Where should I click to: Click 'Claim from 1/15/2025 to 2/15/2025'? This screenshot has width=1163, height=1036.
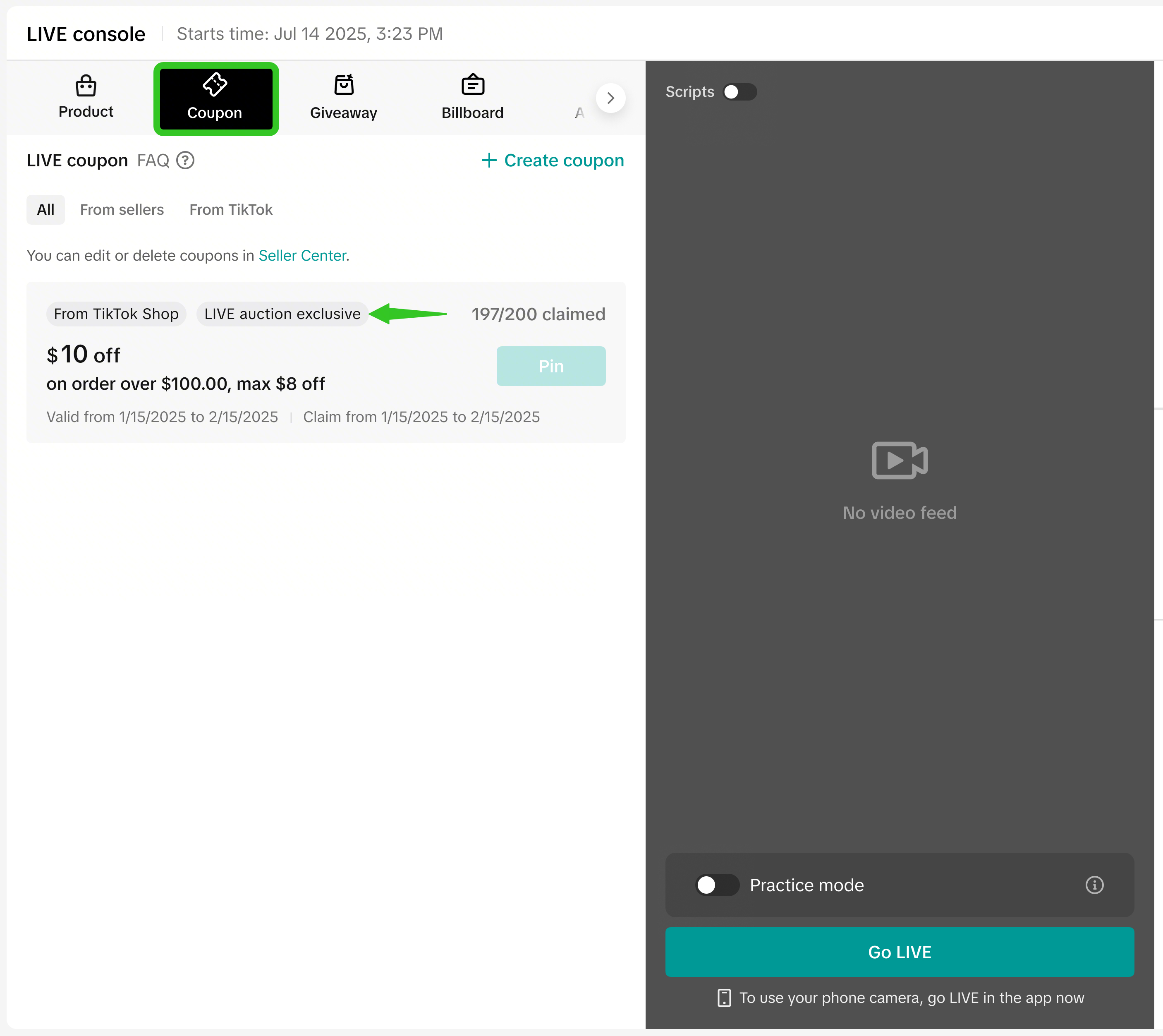click(421, 417)
